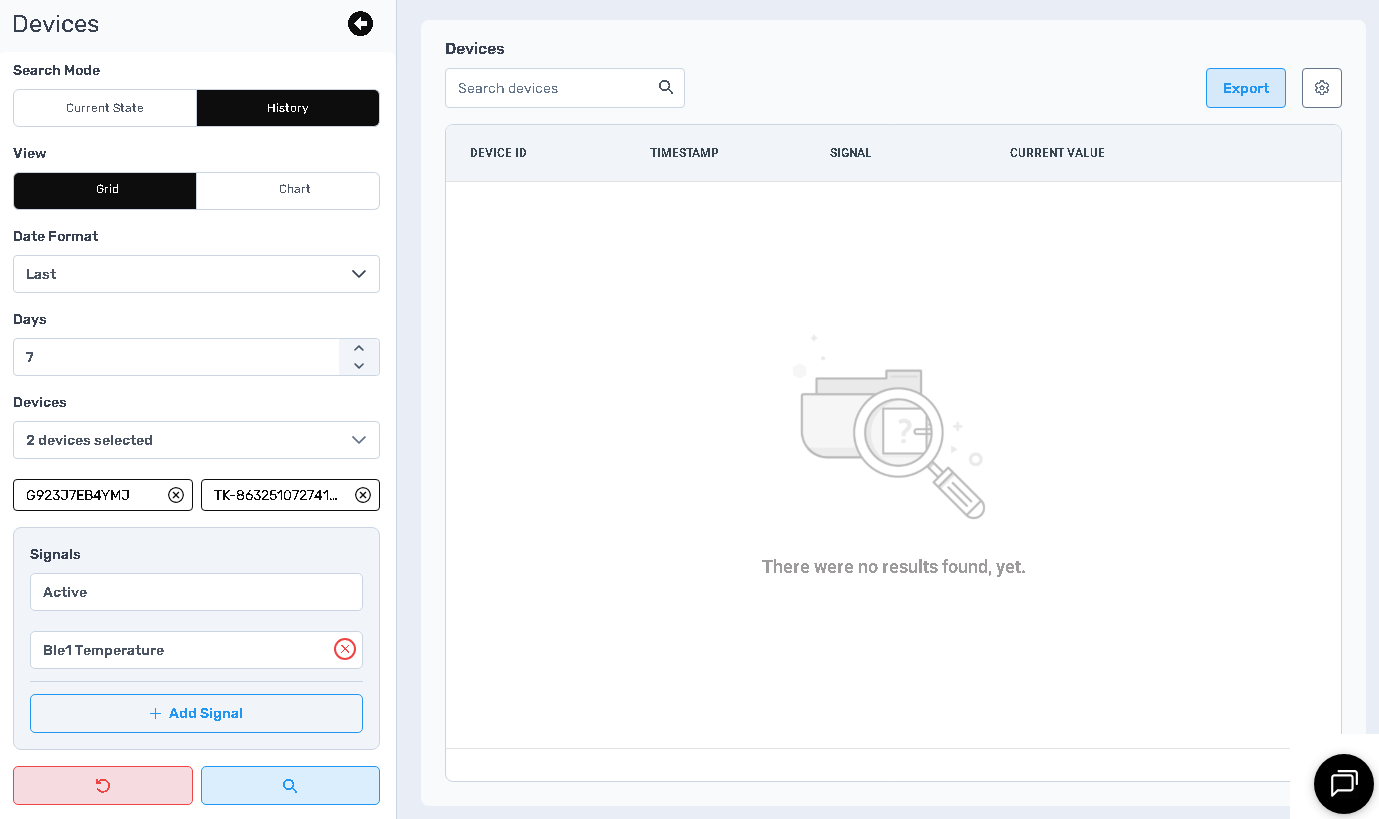The width and height of the screenshot is (1379, 819).
Task: Click the red reset filters button
Action: (x=103, y=786)
